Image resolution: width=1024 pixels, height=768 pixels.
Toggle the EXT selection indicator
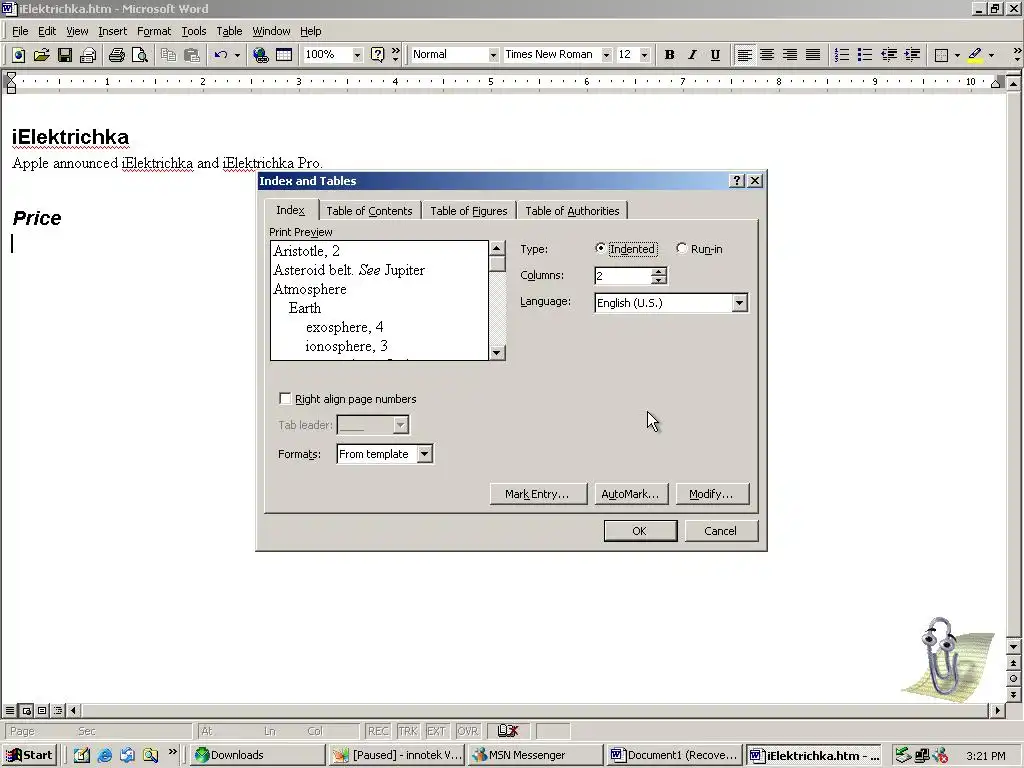tap(436, 731)
